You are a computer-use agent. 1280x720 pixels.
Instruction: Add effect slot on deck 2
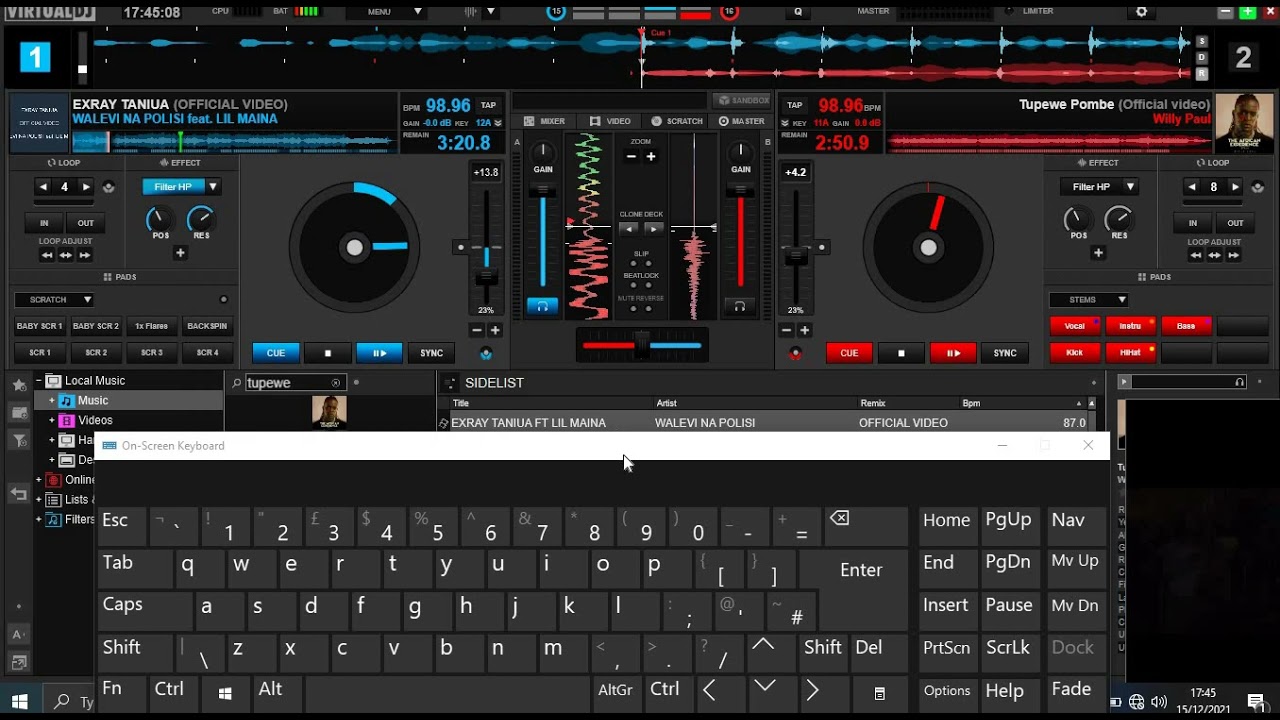coord(1098,253)
